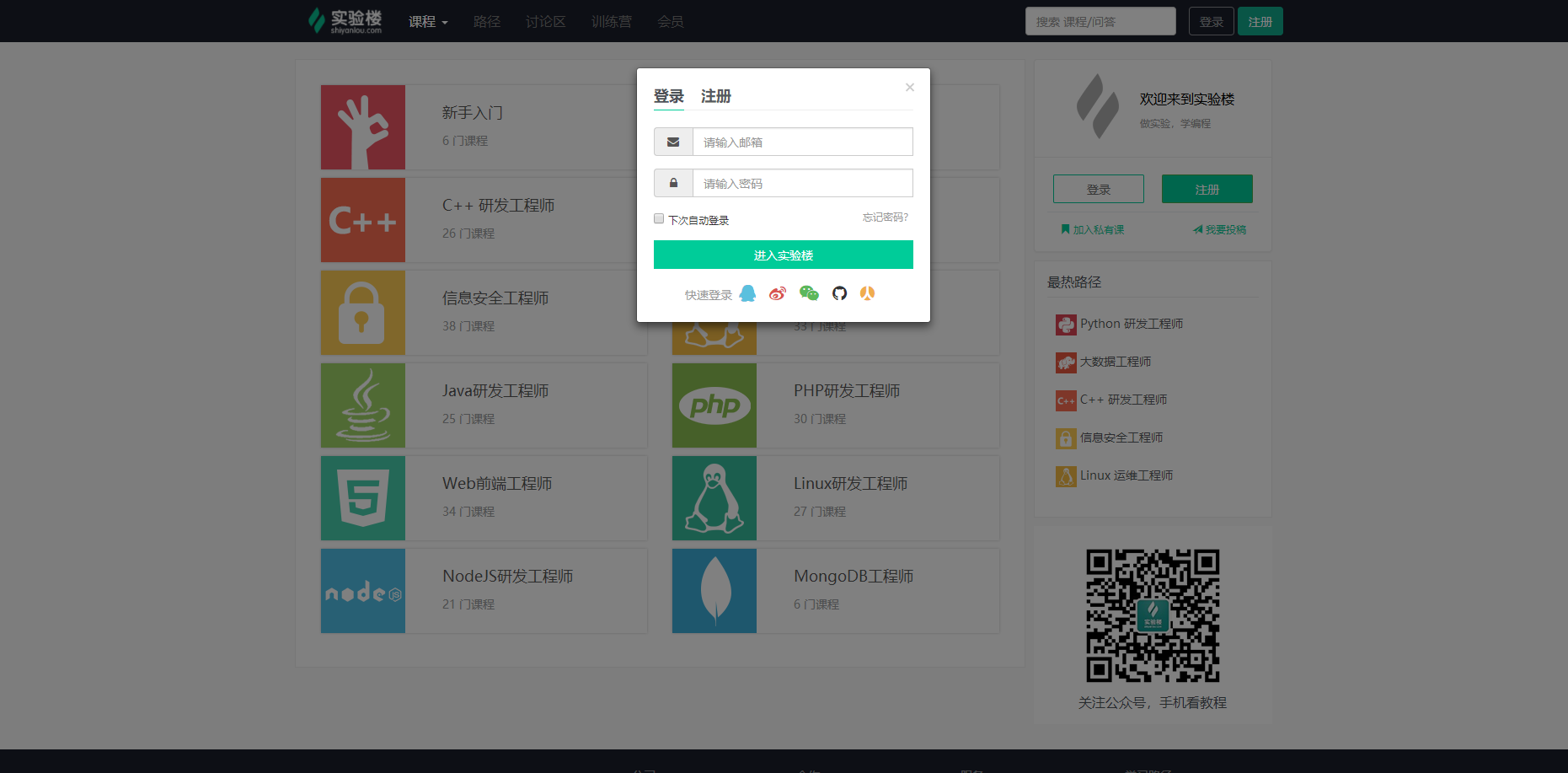Choose GitHub quick login
This screenshot has width=1568, height=773.
click(839, 293)
